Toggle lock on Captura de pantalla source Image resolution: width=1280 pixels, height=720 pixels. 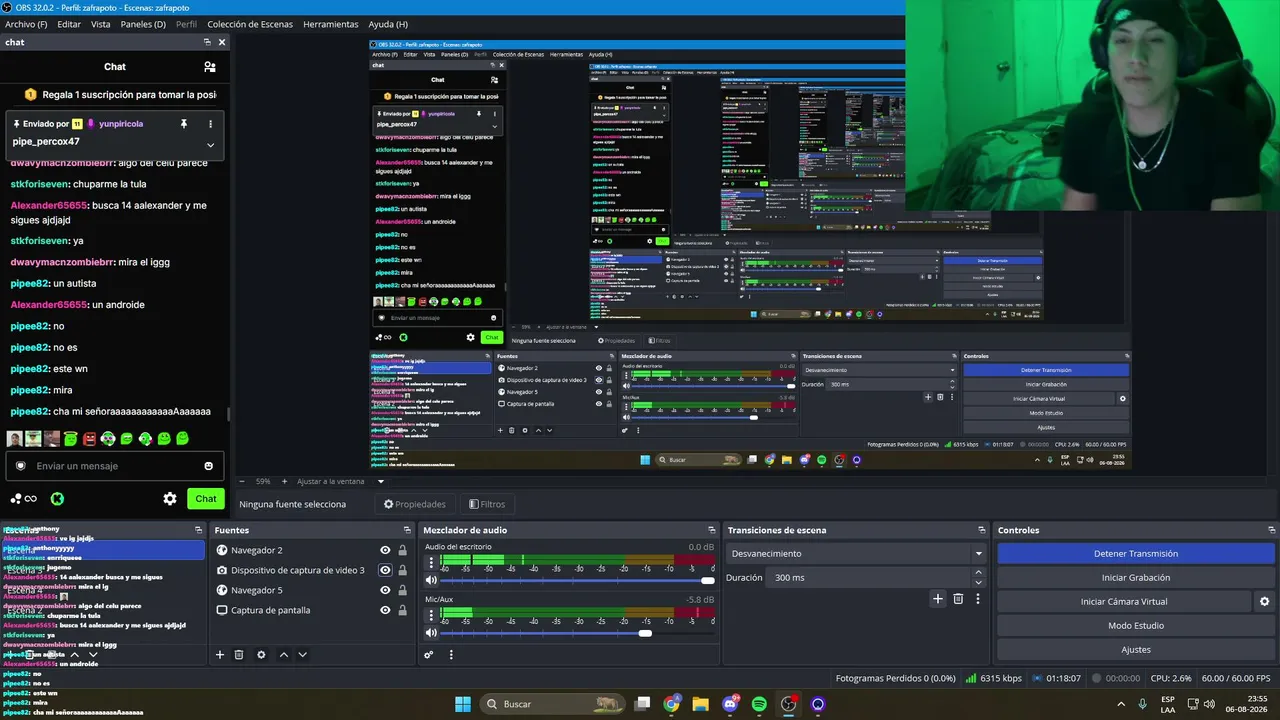(x=402, y=610)
